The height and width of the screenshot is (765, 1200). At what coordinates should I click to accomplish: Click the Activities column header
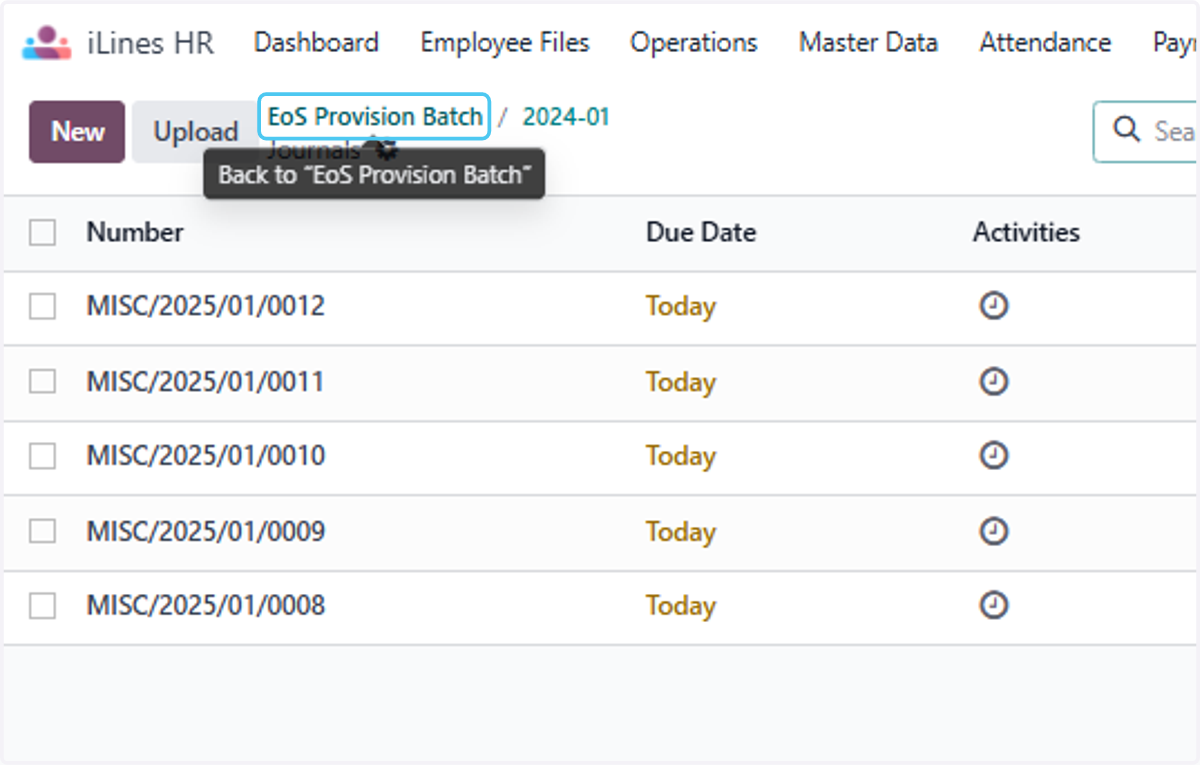click(x=1026, y=232)
